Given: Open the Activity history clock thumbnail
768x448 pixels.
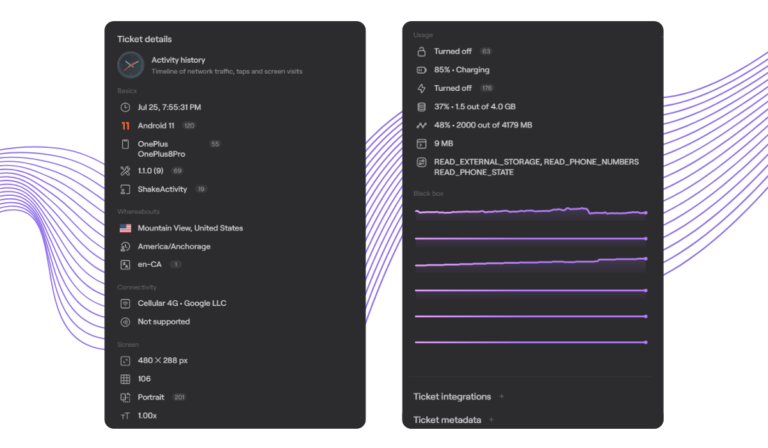Looking at the screenshot, I should [130, 65].
